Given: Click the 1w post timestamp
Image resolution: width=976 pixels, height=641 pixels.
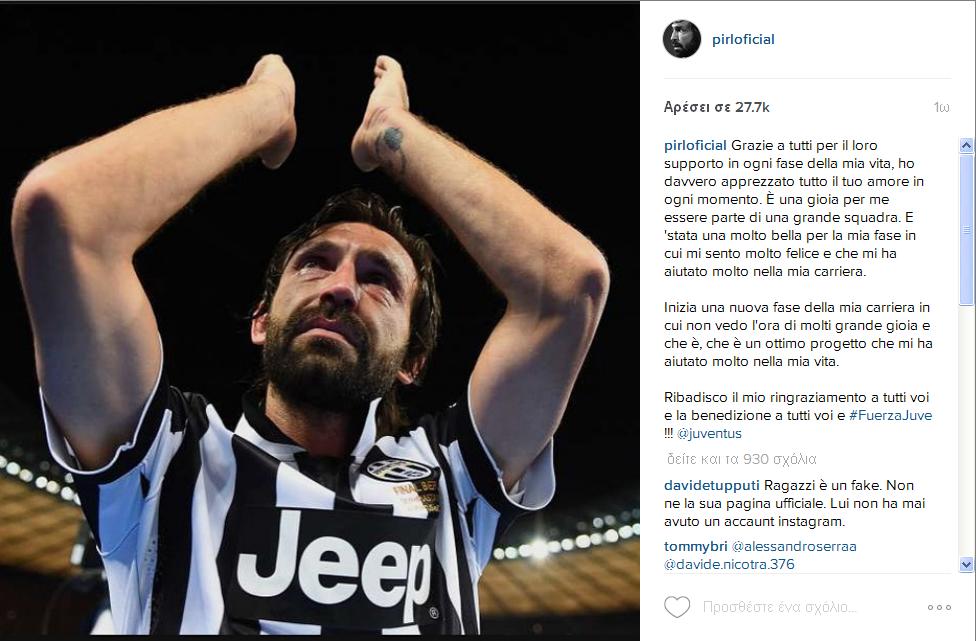Looking at the screenshot, I should [941, 107].
